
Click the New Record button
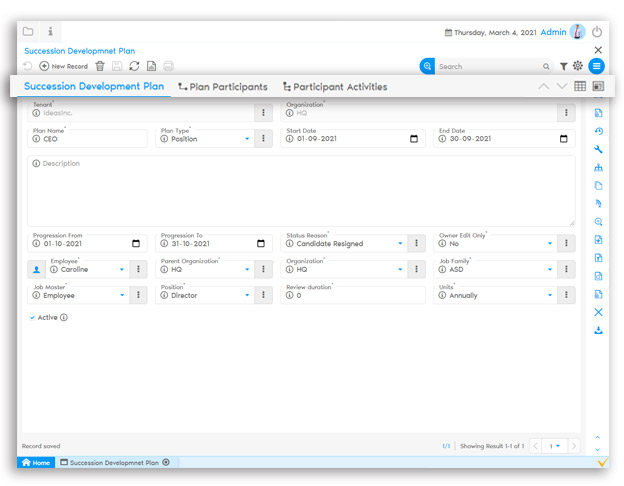pyautogui.click(x=64, y=66)
